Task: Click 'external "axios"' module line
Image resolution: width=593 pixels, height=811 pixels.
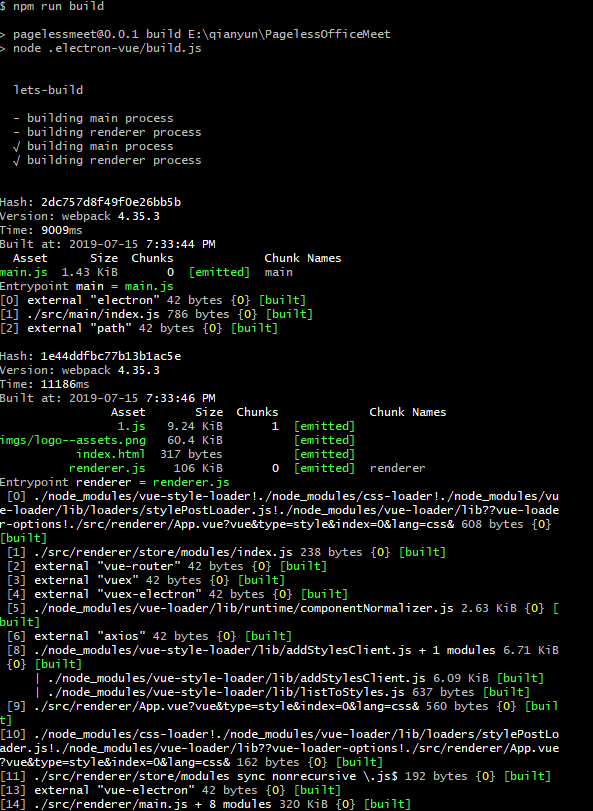Action: pos(149,636)
